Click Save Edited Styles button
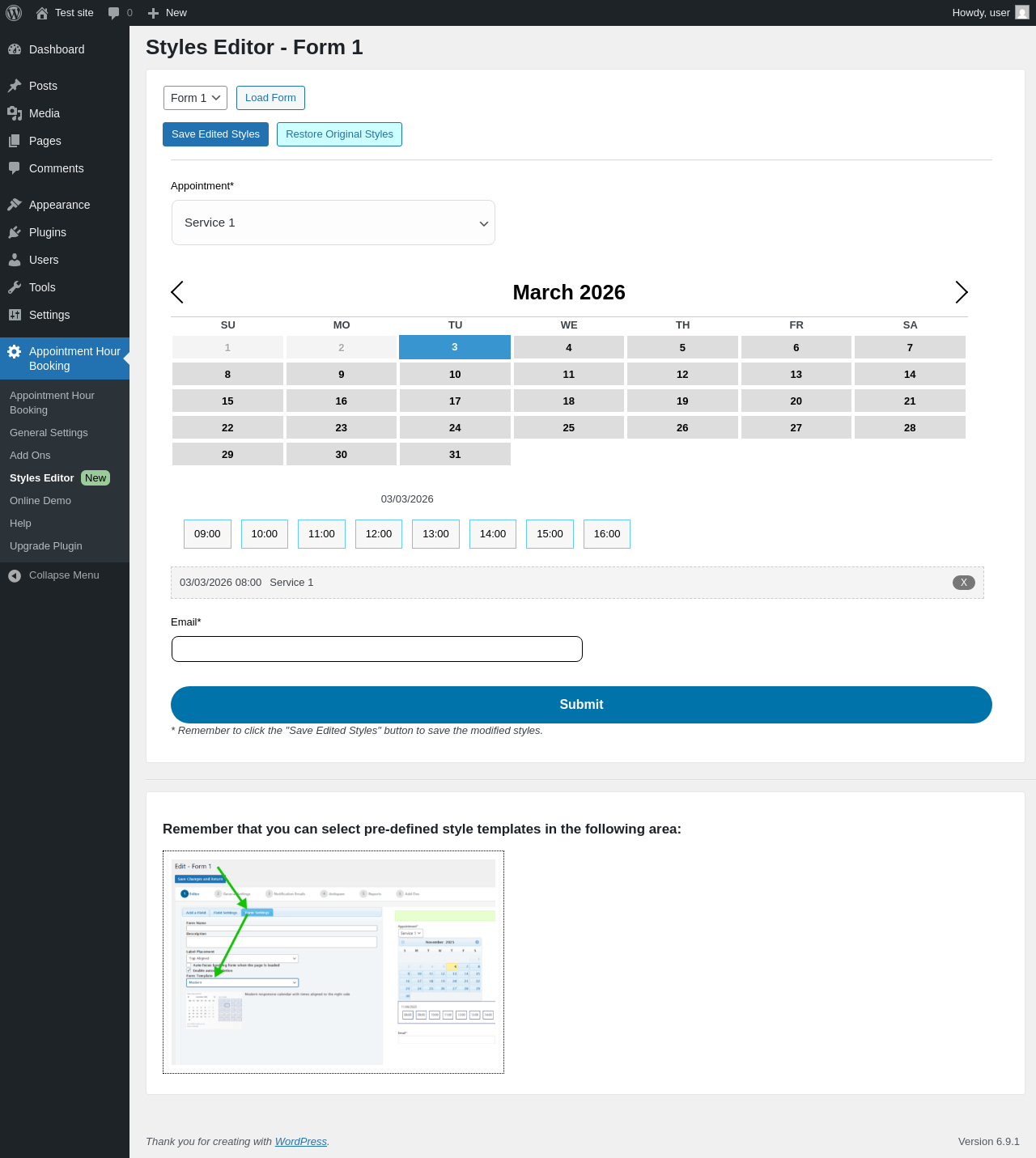1036x1158 pixels. coord(215,134)
